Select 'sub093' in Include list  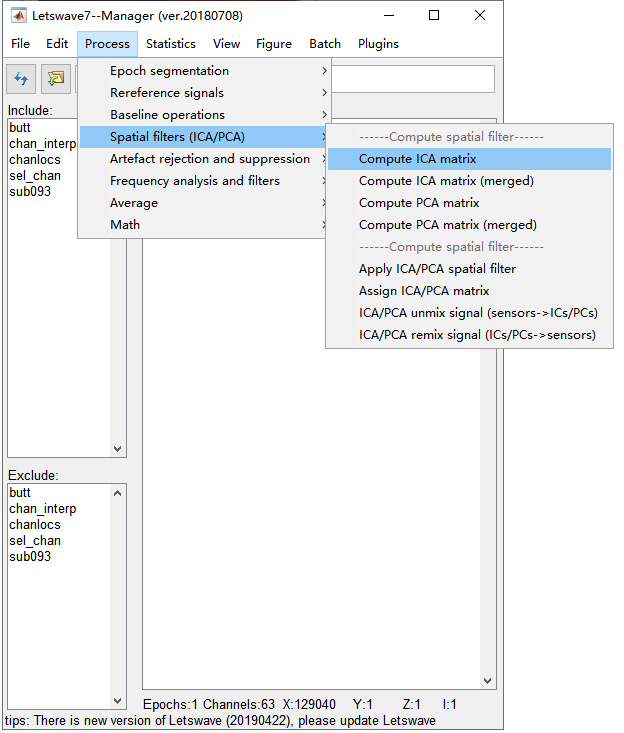pos(30,192)
